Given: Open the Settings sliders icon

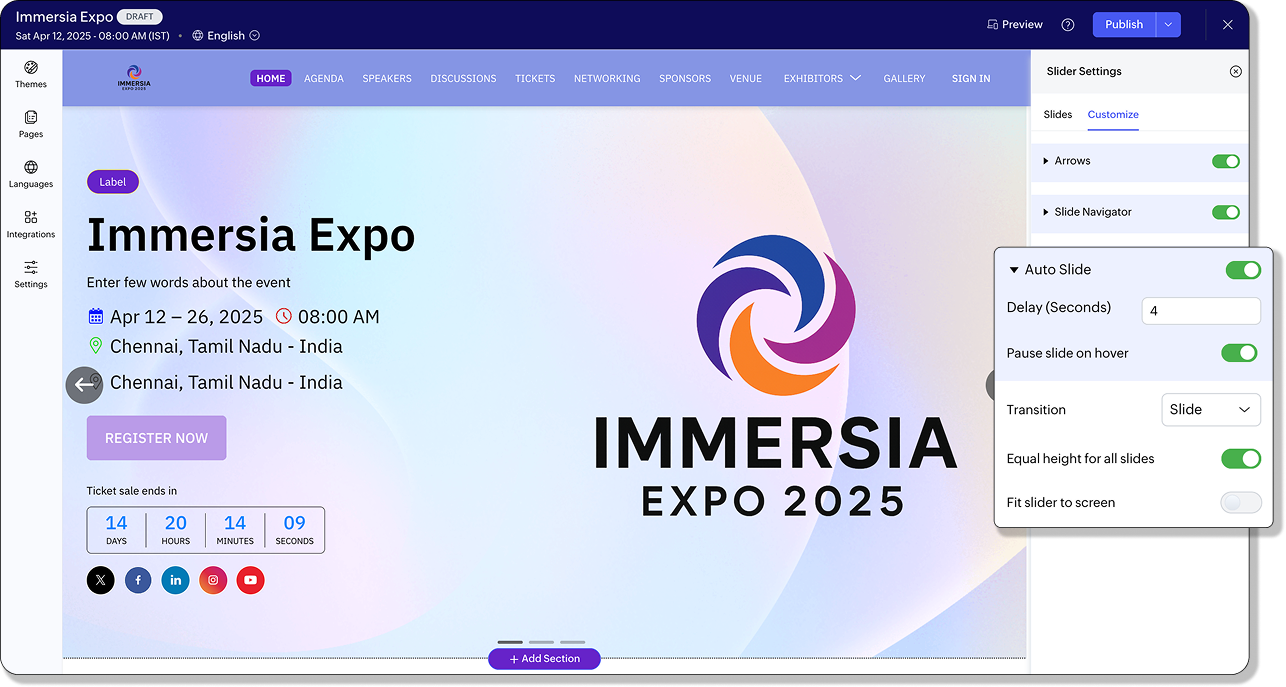Looking at the screenshot, I should pos(31,267).
